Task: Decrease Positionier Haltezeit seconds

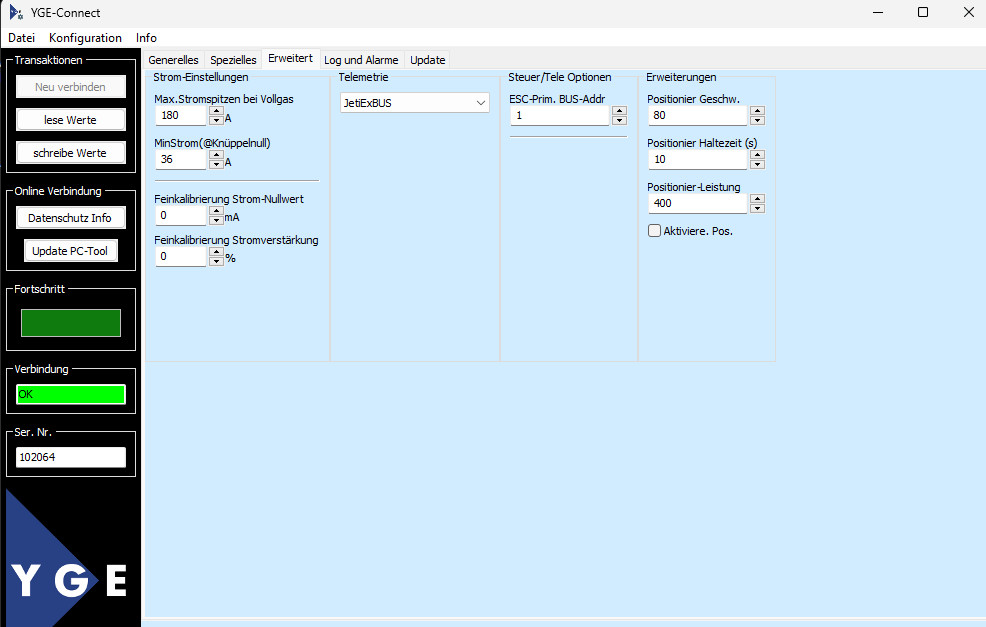Action: click(758, 164)
